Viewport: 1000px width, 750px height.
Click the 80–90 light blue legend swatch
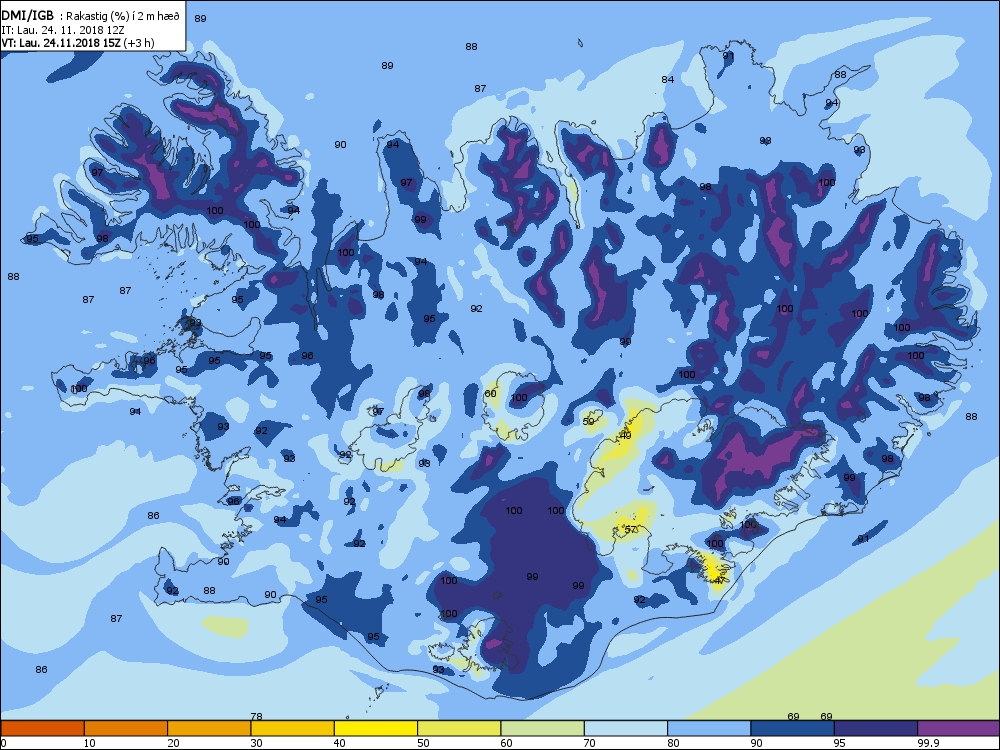[x=709, y=728]
